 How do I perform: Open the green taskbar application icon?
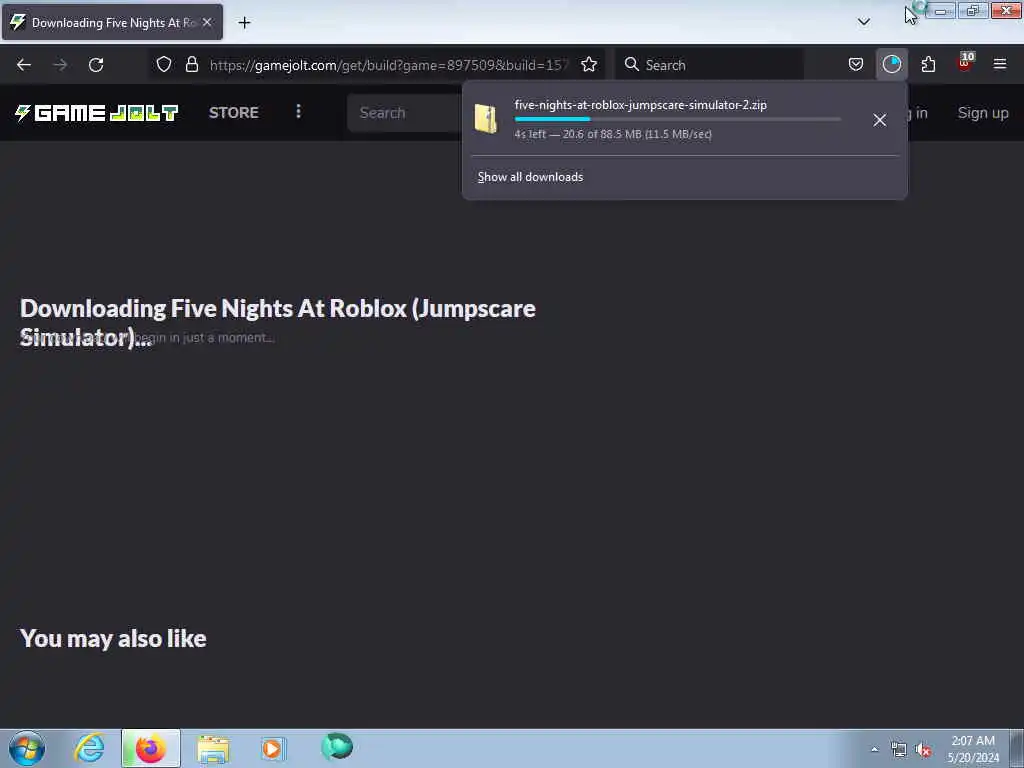pyautogui.click(x=337, y=746)
